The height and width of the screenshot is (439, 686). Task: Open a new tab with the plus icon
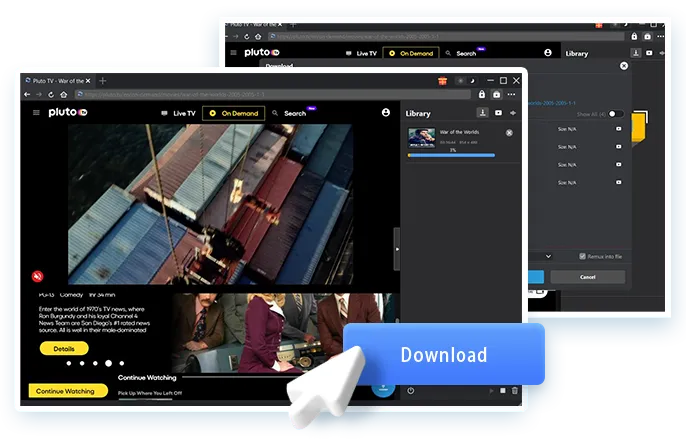click(x=102, y=81)
